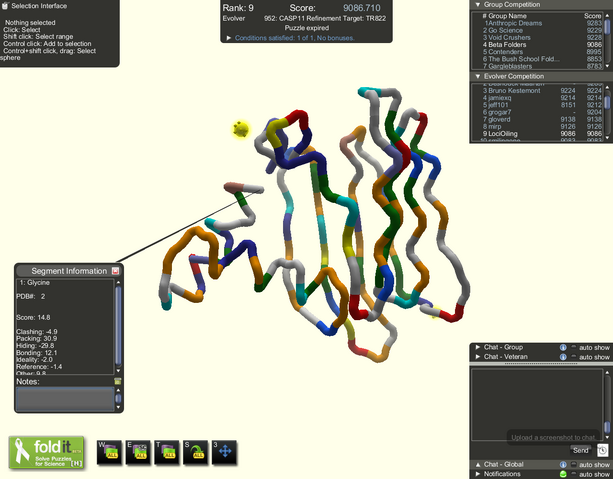613x479 pixels.
Task: Click the upload screenshot to chat icon
Action: [x=602, y=450]
